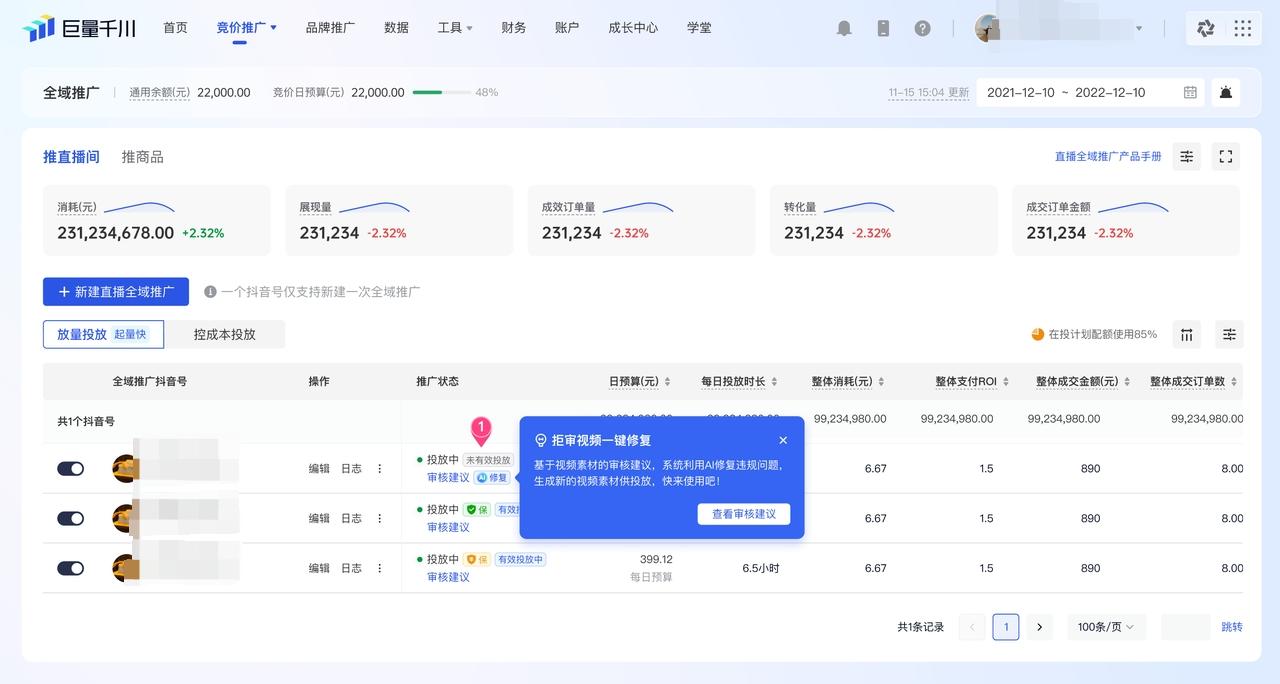Open the 100条/页 page size dropdown
The image size is (1280, 684).
point(1105,627)
